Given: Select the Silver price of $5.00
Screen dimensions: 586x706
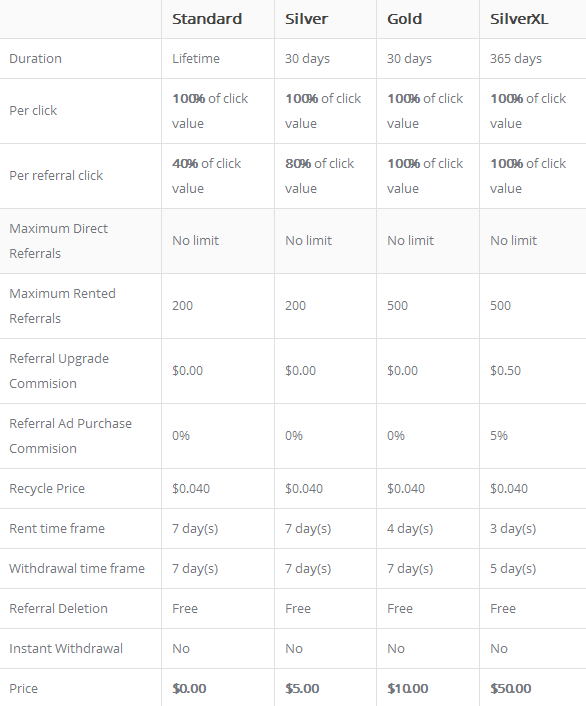Looking at the screenshot, I should point(302,688).
